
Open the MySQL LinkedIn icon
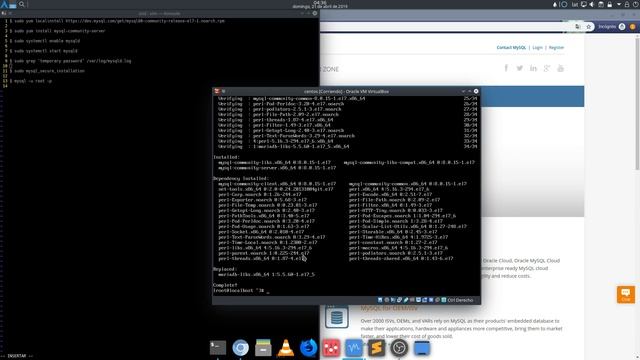(x=533, y=68)
